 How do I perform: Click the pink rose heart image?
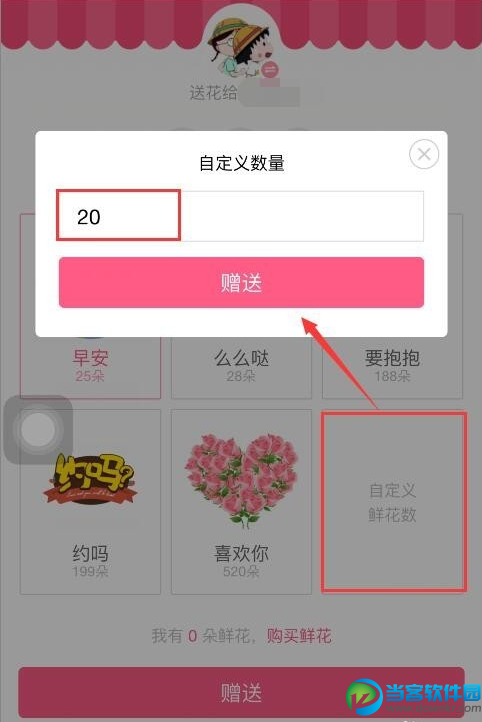tap(241, 480)
